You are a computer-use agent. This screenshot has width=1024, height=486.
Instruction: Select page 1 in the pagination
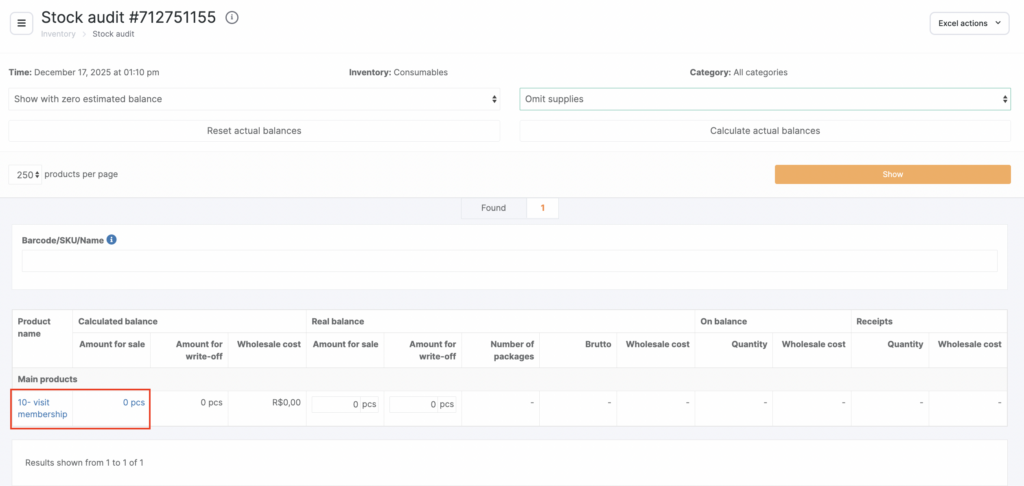542,208
